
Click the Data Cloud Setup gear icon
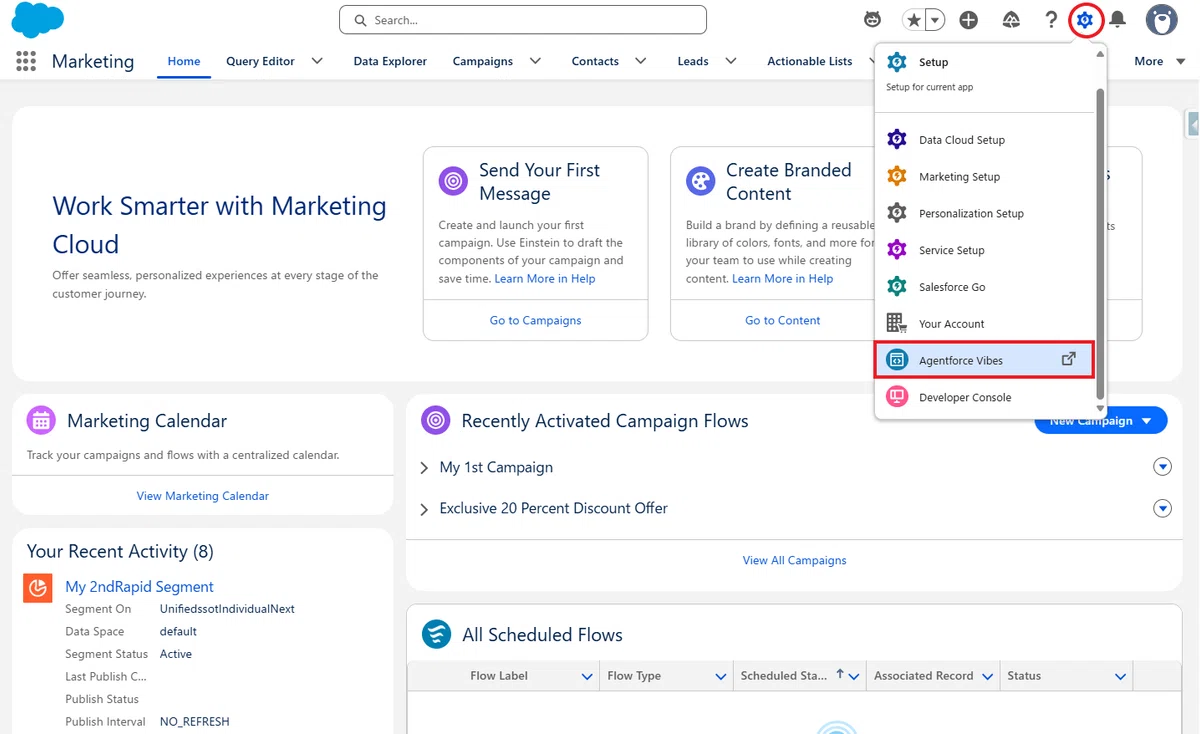(897, 140)
